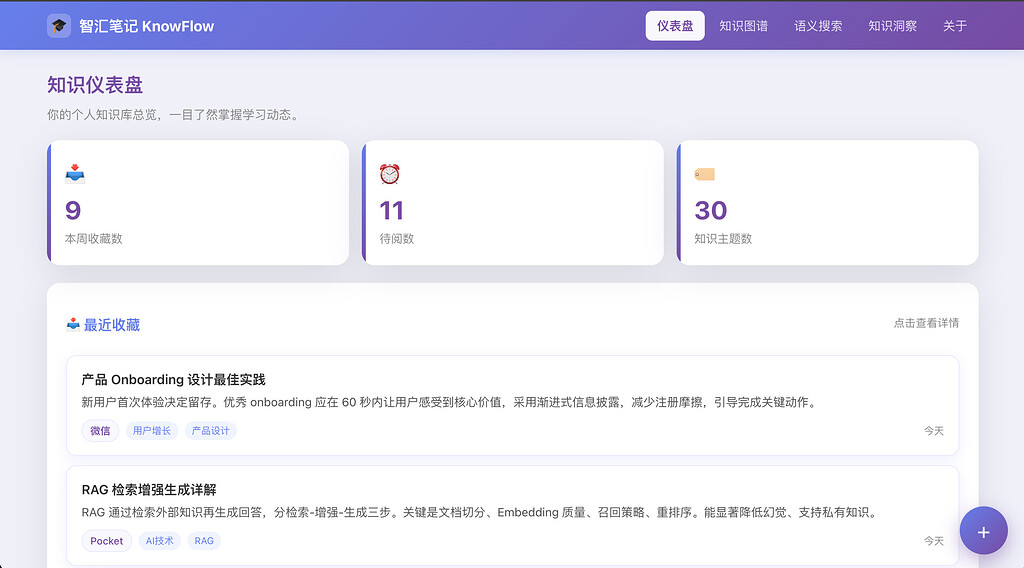The image size is (1024, 568).
Task: Select the 关于 tab
Action: (955, 26)
